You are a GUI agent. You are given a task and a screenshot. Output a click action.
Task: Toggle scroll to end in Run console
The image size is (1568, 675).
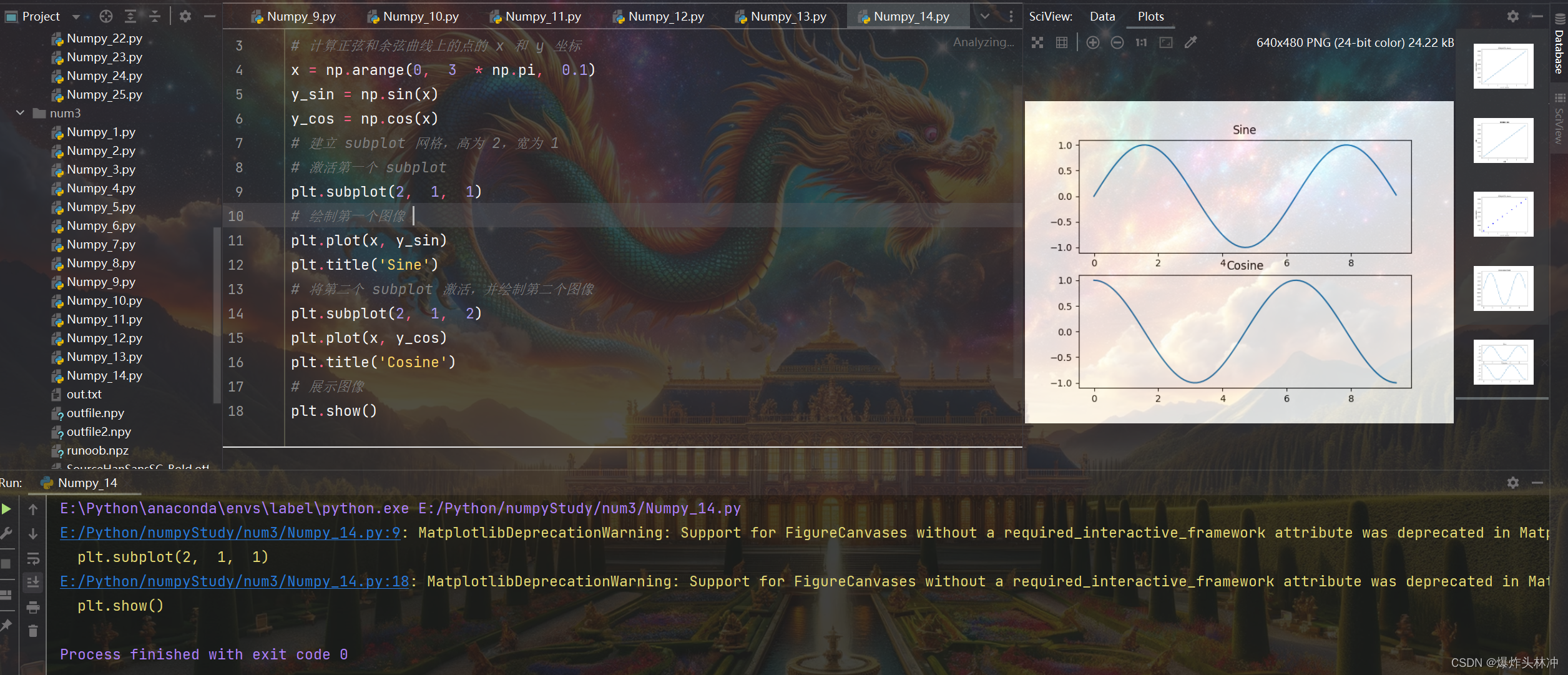[x=33, y=583]
